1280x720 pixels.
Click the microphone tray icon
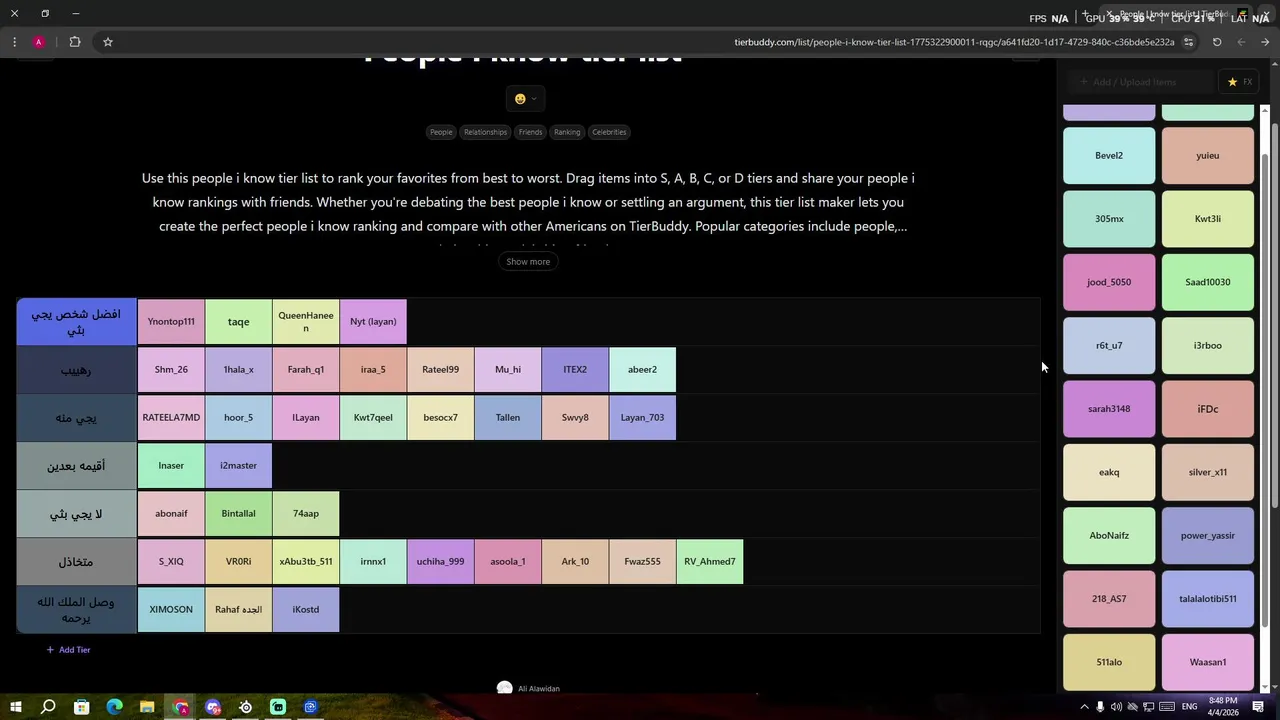coord(1100,707)
